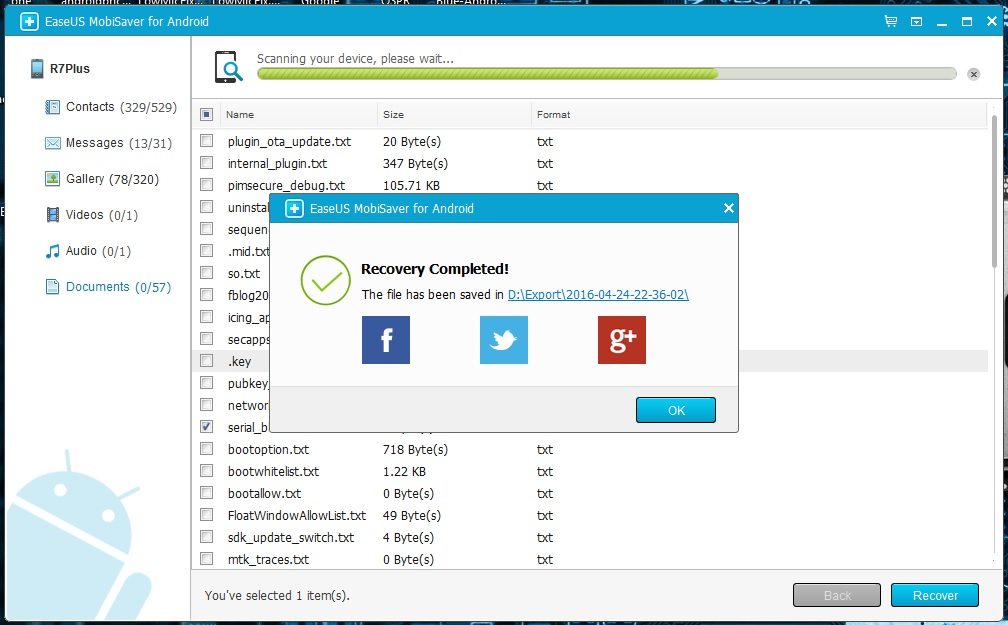This screenshot has width=1008, height=625.
Task: Click the shopping cart purchase icon
Action: tap(890, 21)
